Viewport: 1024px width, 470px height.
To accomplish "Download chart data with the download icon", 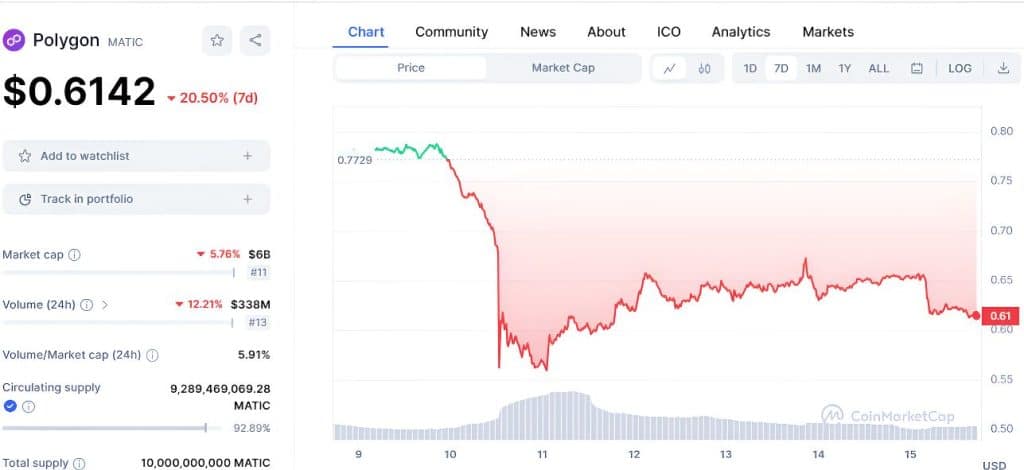I will (1003, 69).
